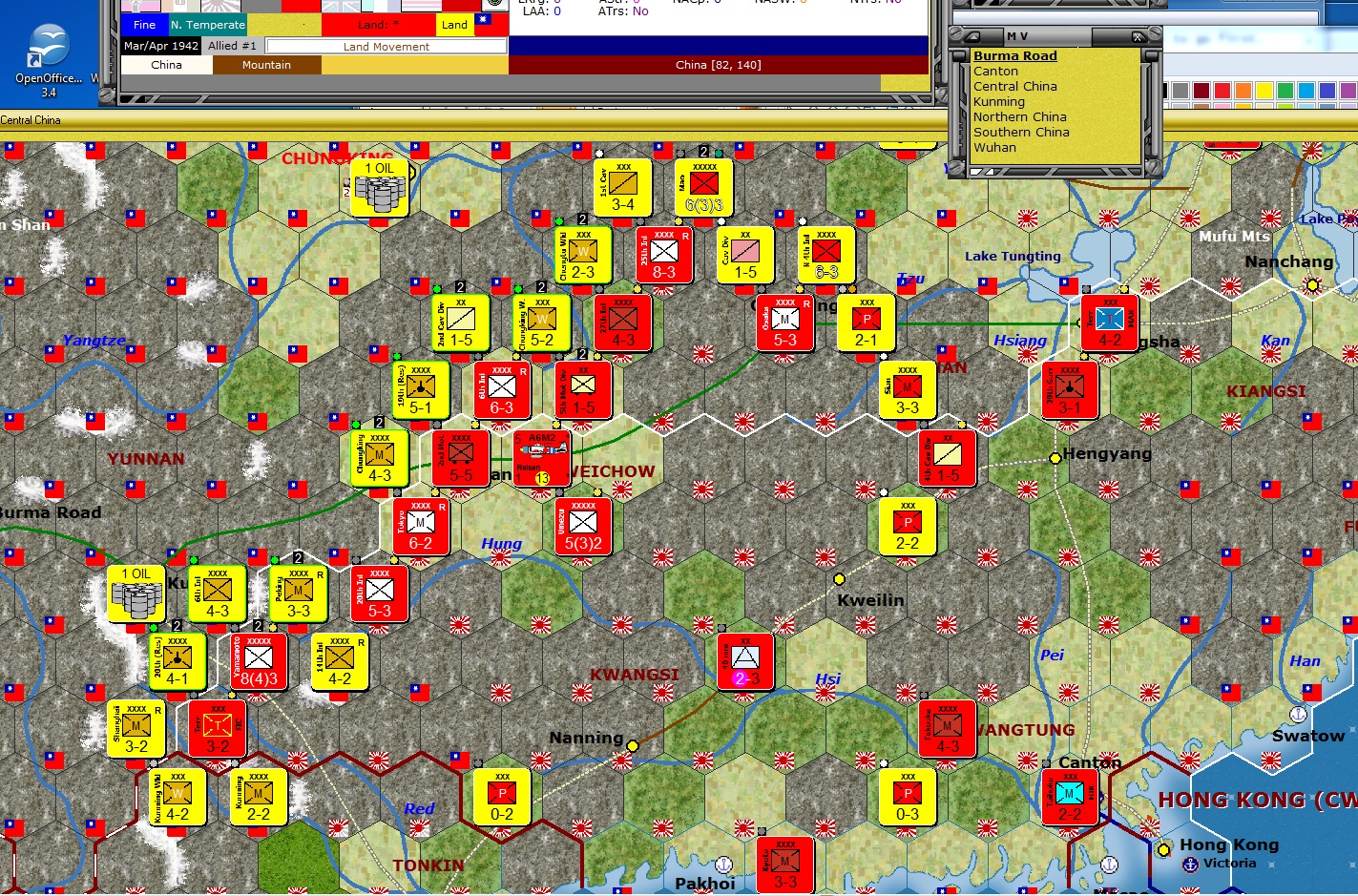Click the Cav Div 1-5 counter with pink symbol
This screenshot has width=1358, height=896.
click(x=745, y=255)
